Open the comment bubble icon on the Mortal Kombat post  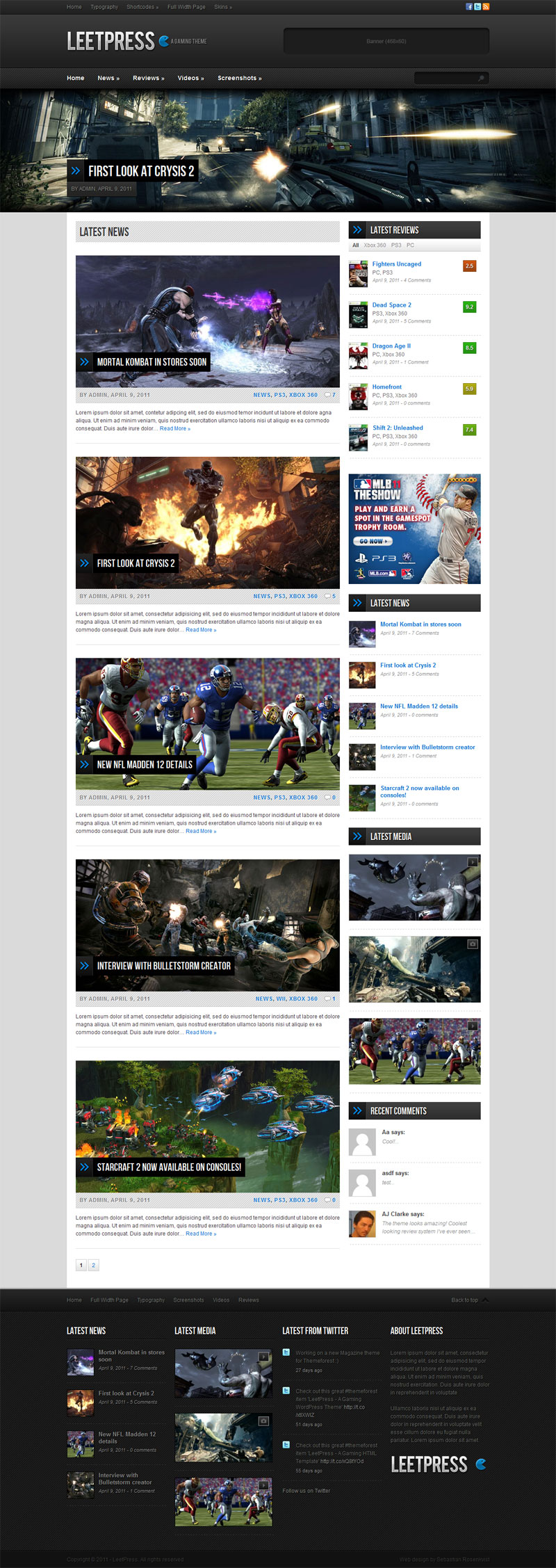[328, 395]
